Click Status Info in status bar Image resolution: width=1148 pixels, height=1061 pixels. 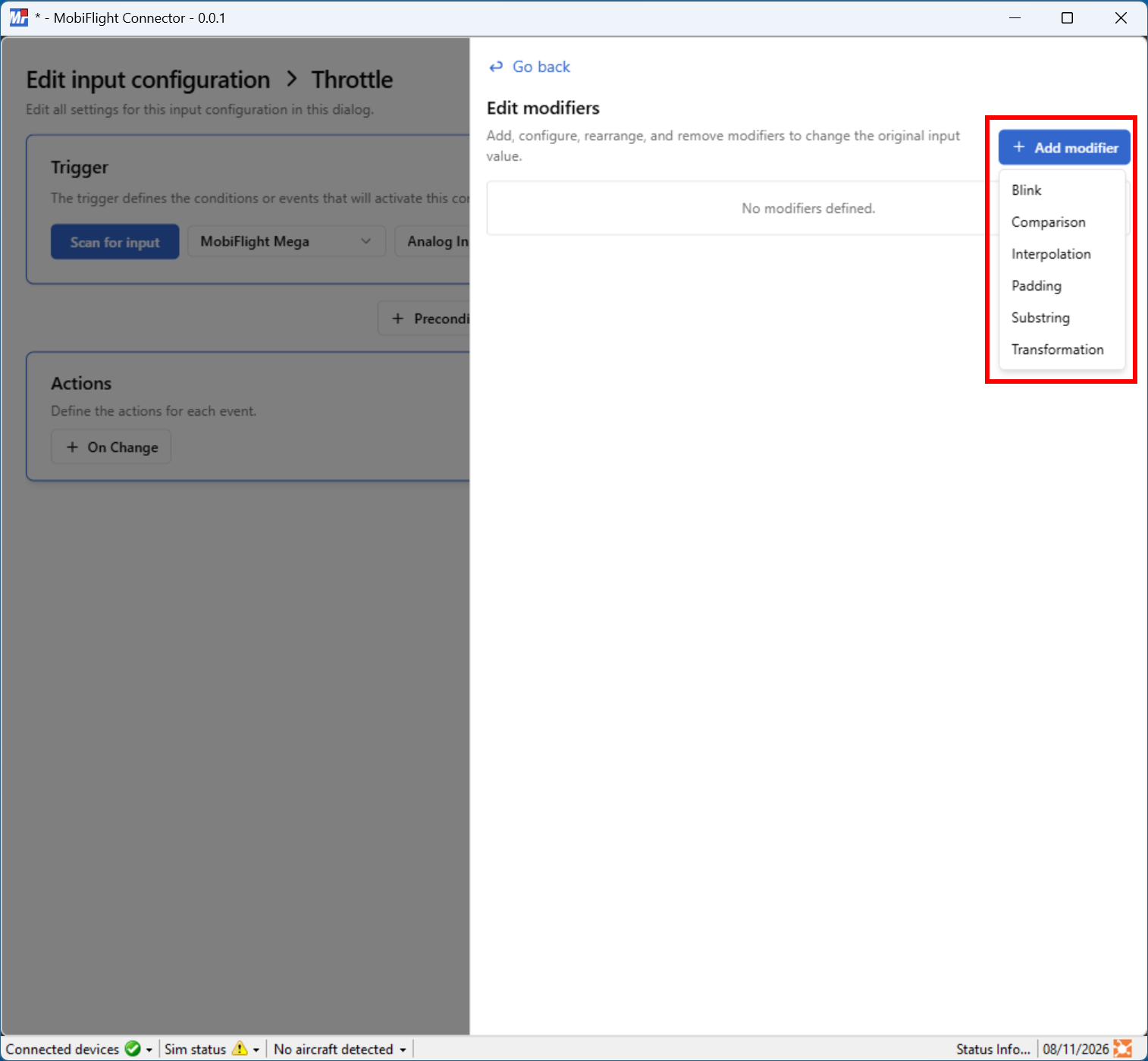[993, 1049]
